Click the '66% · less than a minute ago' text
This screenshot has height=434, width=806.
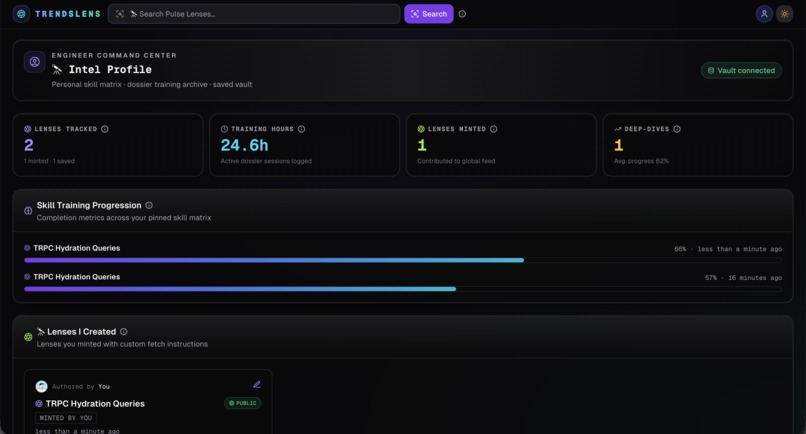point(728,249)
